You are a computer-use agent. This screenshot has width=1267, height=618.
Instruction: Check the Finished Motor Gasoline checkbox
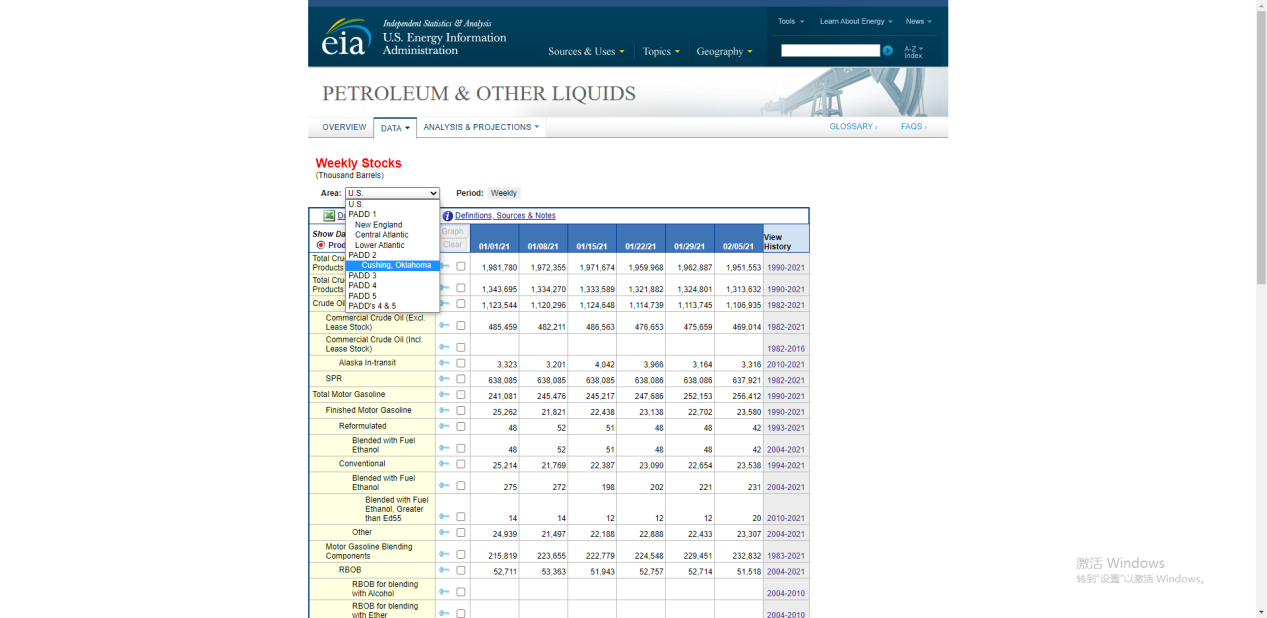[461, 411]
